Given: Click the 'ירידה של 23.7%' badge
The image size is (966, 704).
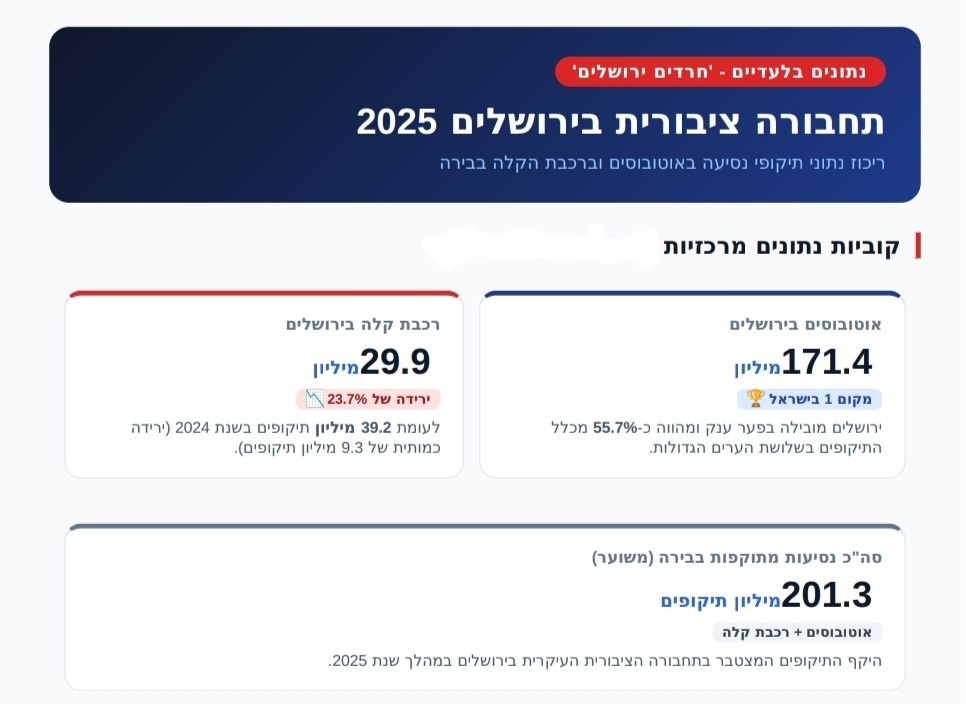Looking at the screenshot, I should (368, 399).
